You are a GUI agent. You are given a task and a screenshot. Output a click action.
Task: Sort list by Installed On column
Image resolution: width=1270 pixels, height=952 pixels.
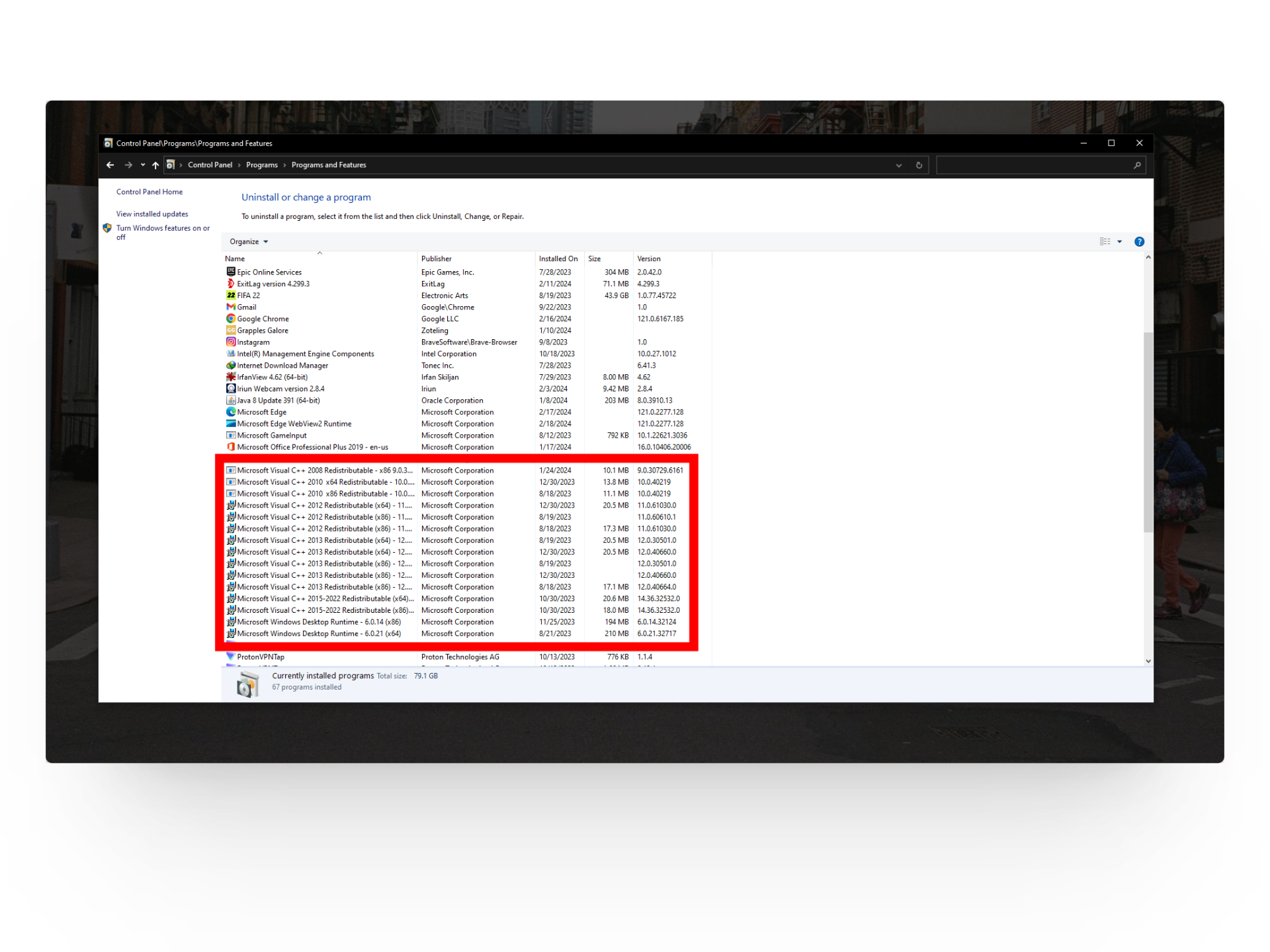(558, 259)
